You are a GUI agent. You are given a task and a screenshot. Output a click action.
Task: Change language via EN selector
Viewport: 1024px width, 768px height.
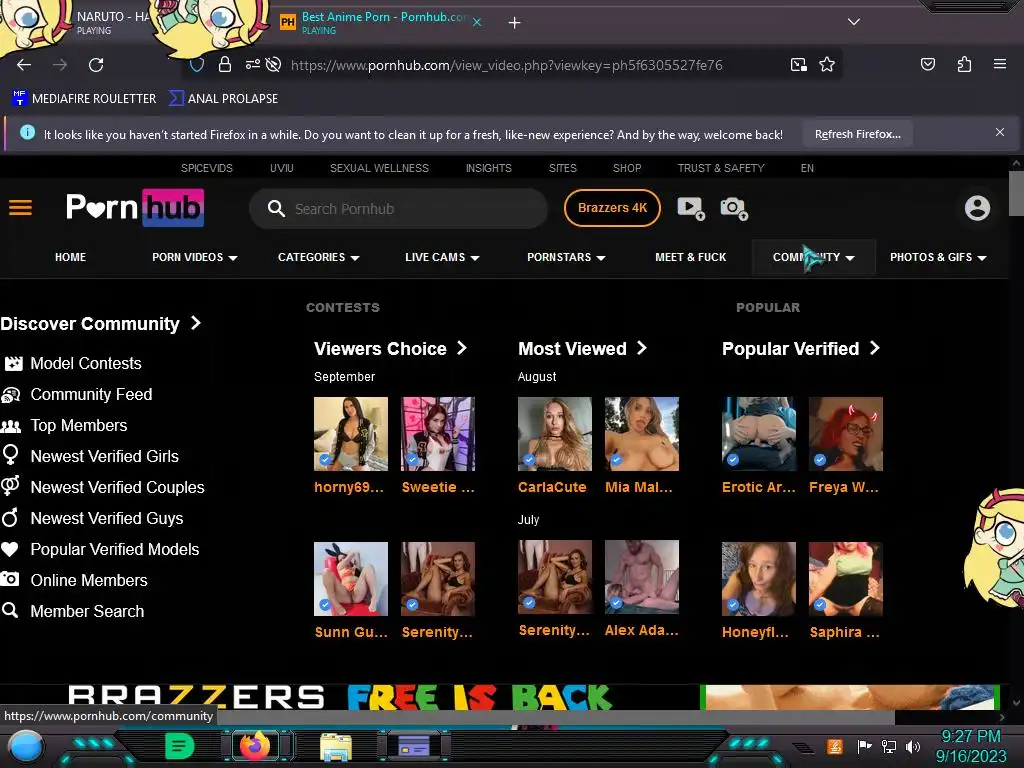(807, 168)
